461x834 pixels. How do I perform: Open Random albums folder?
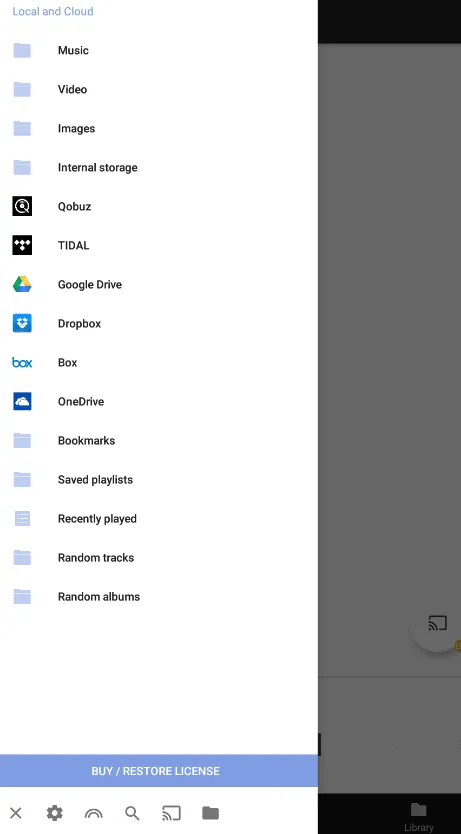[159, 597]
